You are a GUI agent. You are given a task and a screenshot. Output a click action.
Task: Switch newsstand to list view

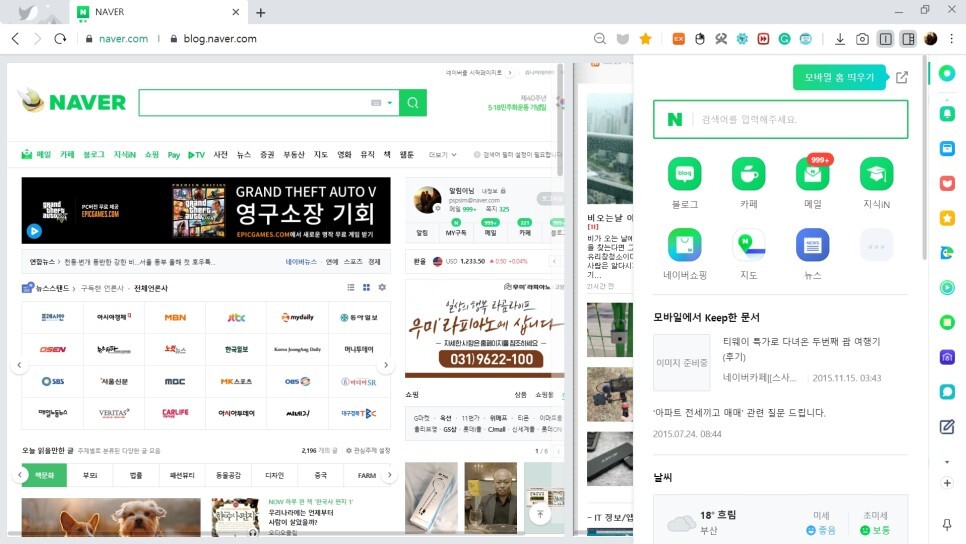click(x=351, y=288)
